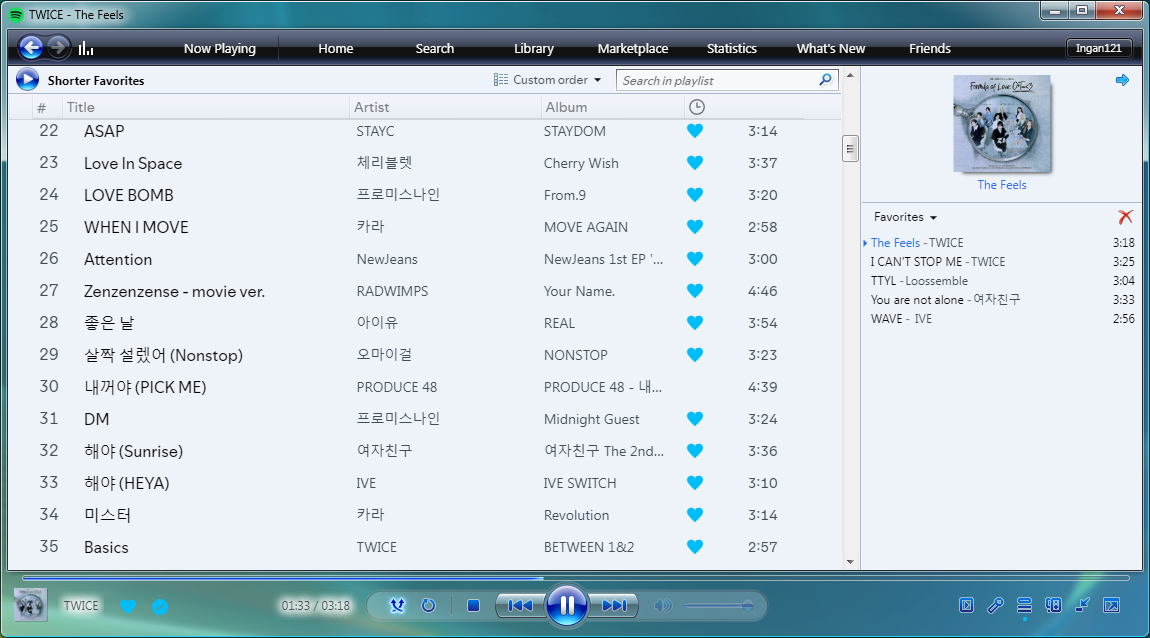Screen dimensions: 1150x638
Task: Click the playlist scrollbar up arrow
Action: (x=850, y=75)
